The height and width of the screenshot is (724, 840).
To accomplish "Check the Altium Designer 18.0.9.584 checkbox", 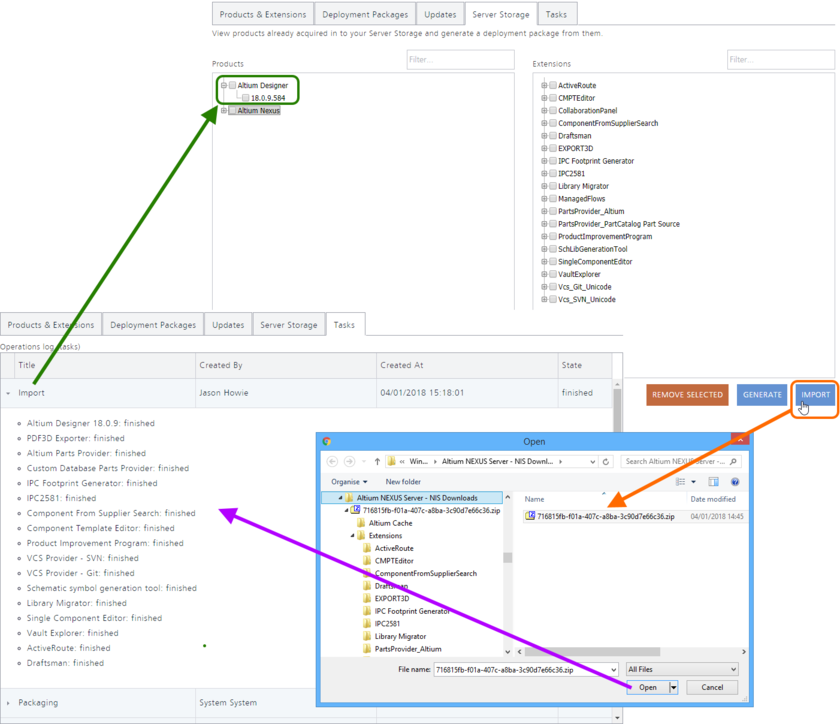I will tap(245, 98).
